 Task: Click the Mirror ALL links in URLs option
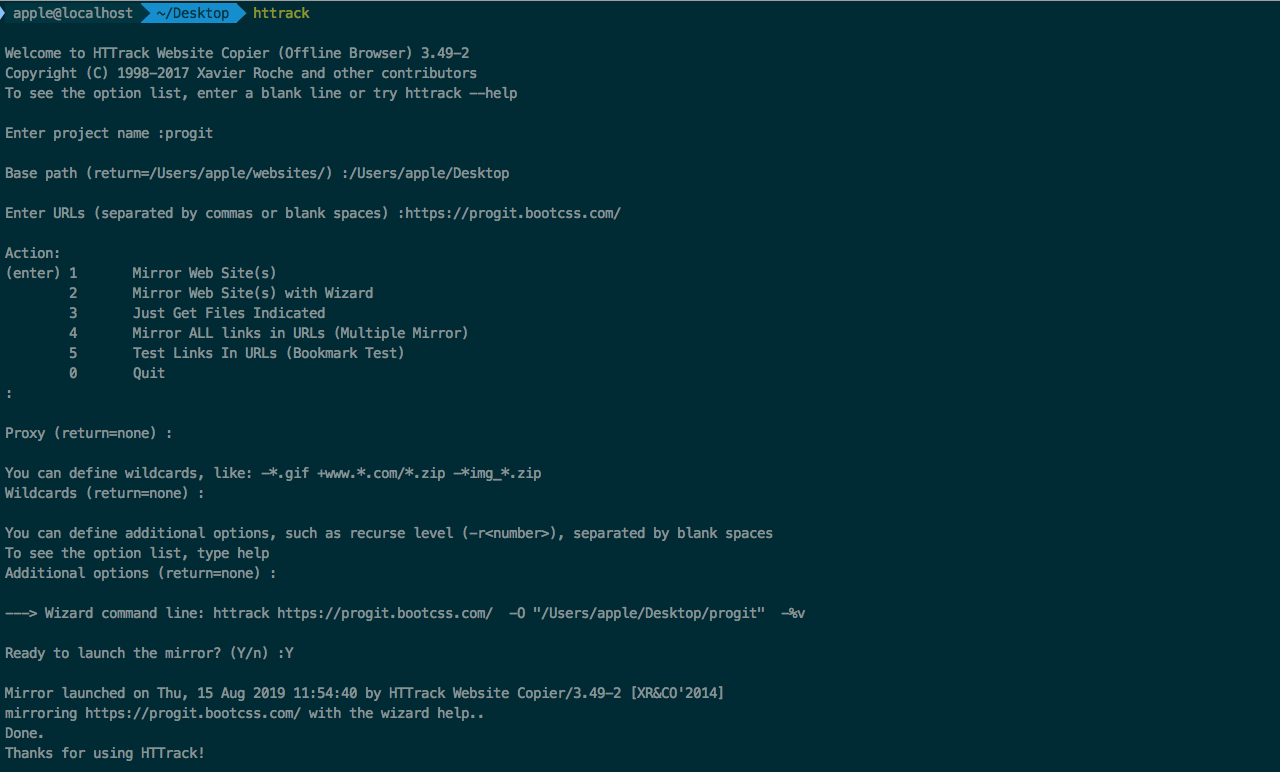pyautogui.click(x=300, y=333)
